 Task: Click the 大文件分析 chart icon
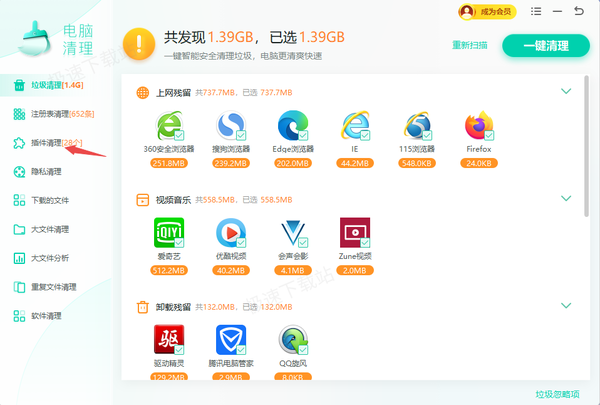click(19, 258)
